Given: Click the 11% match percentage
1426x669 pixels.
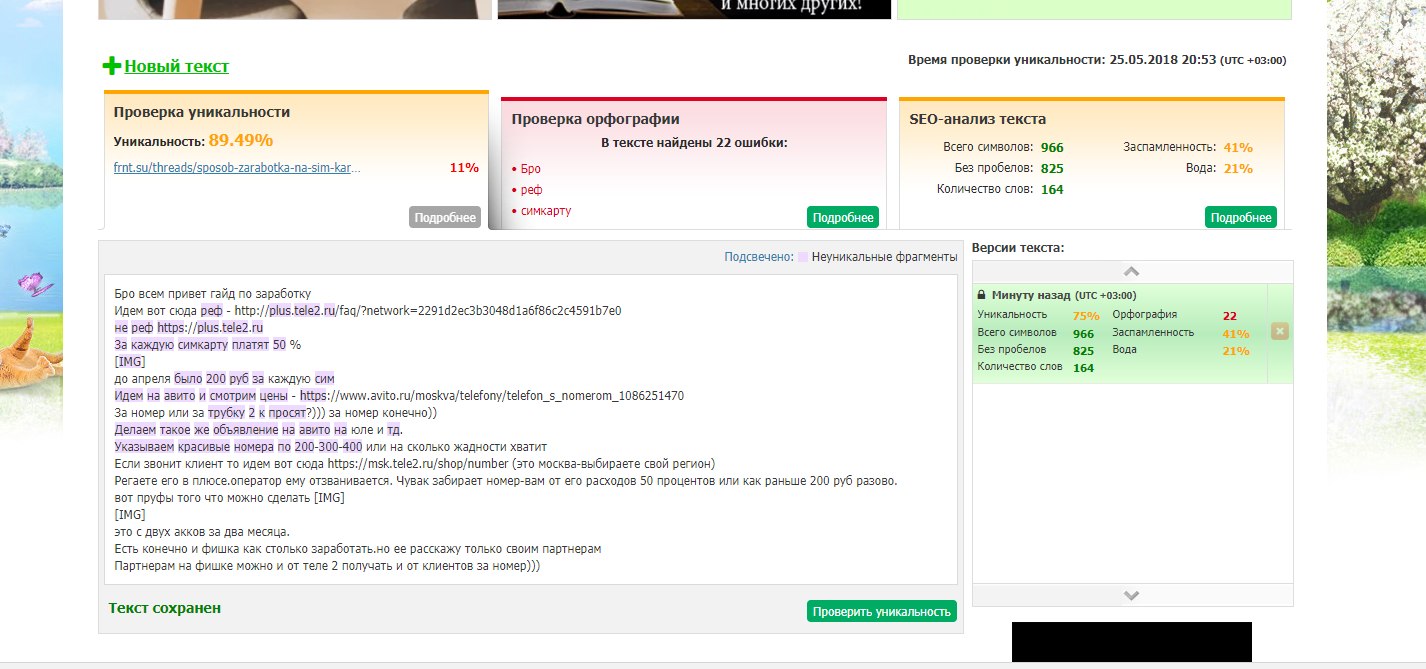Looking at the screenshot, I should (464, 167).
